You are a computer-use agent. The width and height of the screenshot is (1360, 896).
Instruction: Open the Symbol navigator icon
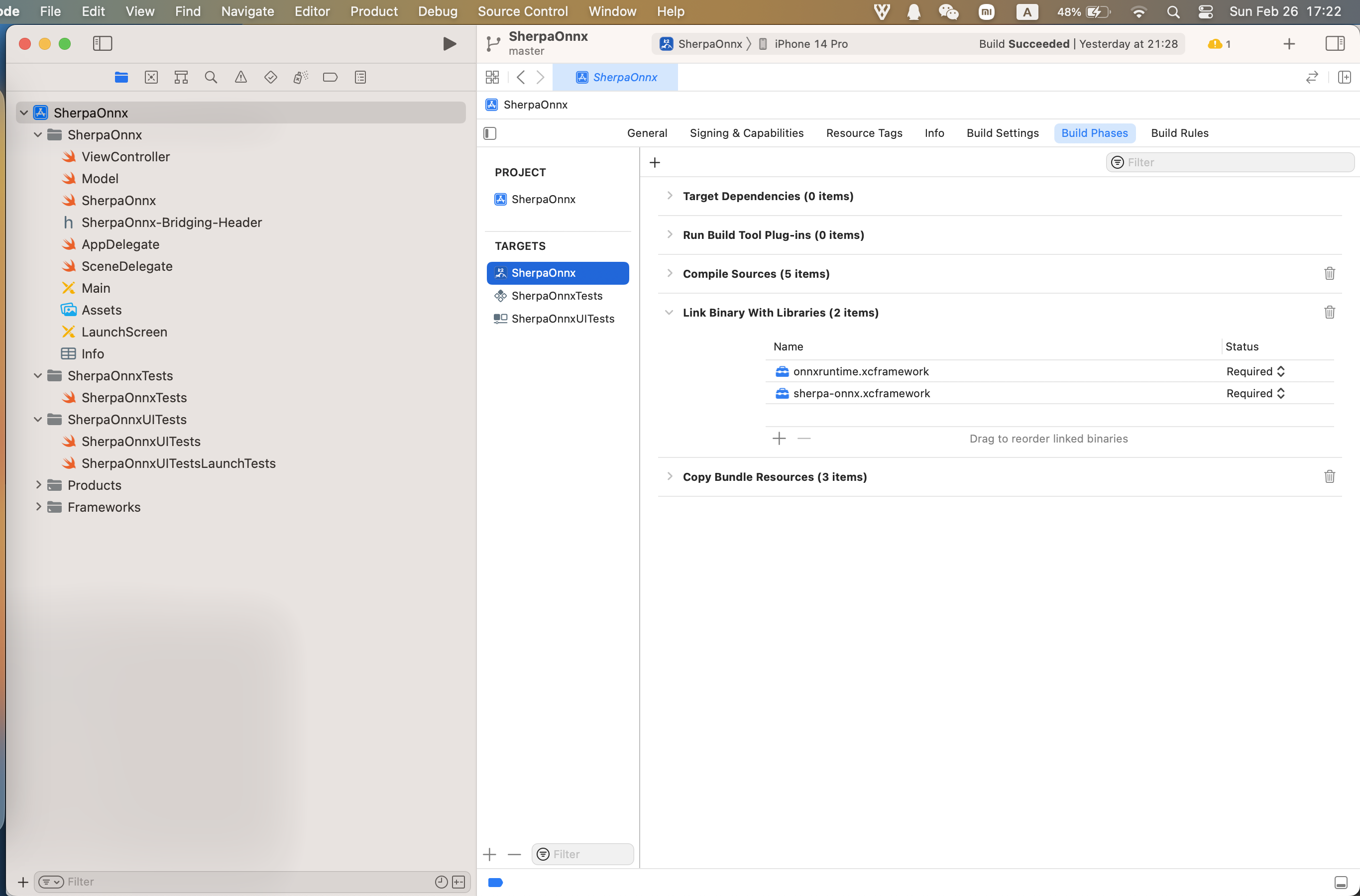(x=181, y=77)
